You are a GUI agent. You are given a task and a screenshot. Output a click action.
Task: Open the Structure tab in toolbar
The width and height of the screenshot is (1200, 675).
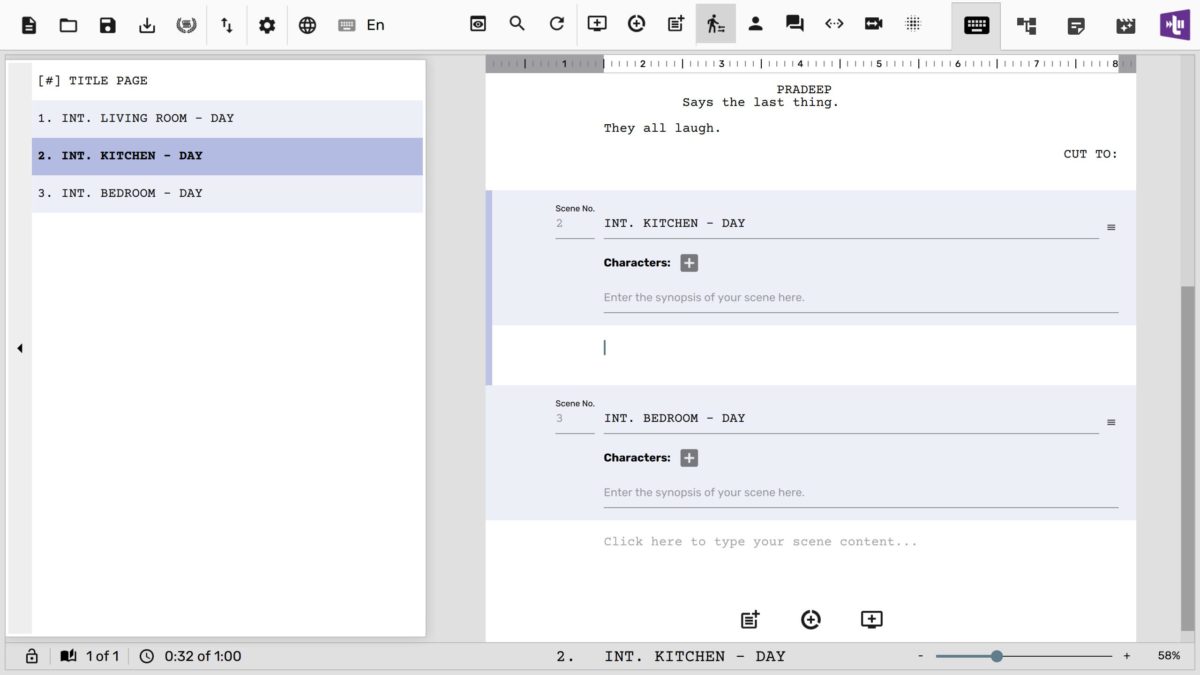[1026, 25]
